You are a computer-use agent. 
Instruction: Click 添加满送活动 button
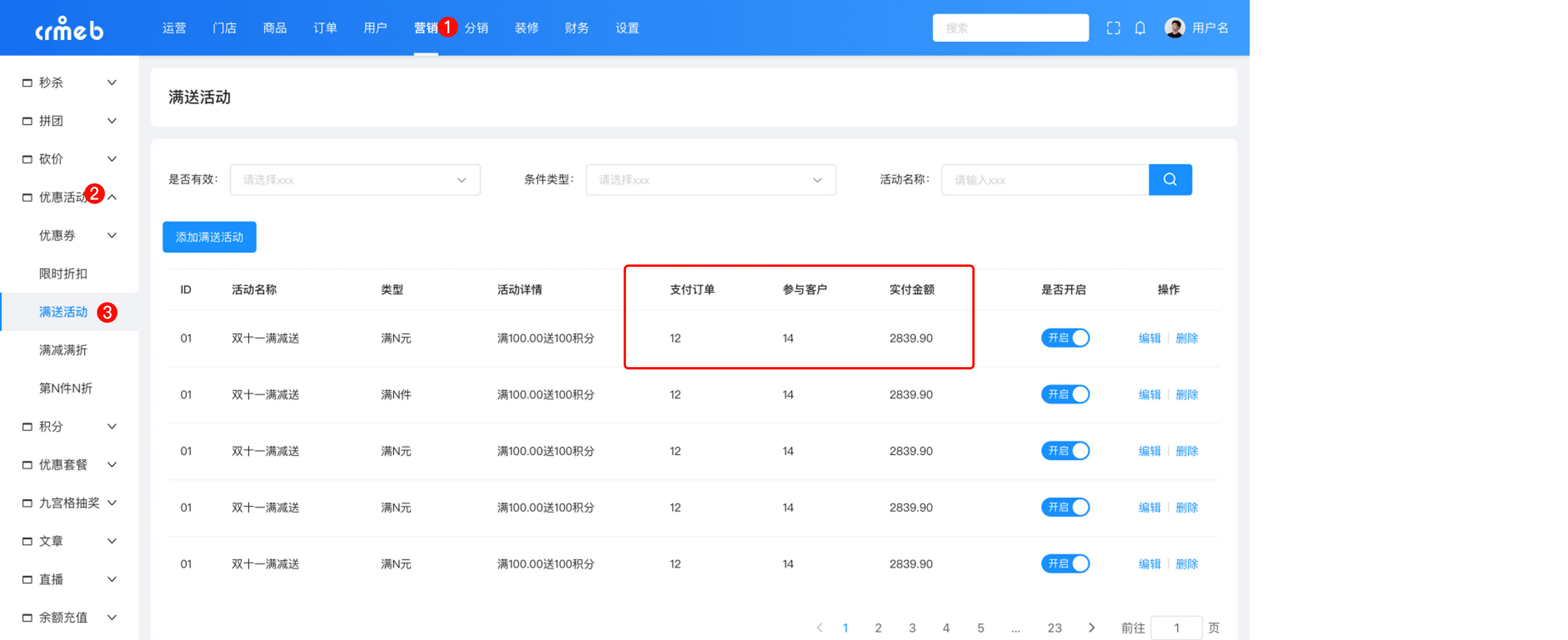[x=209, y=237]
